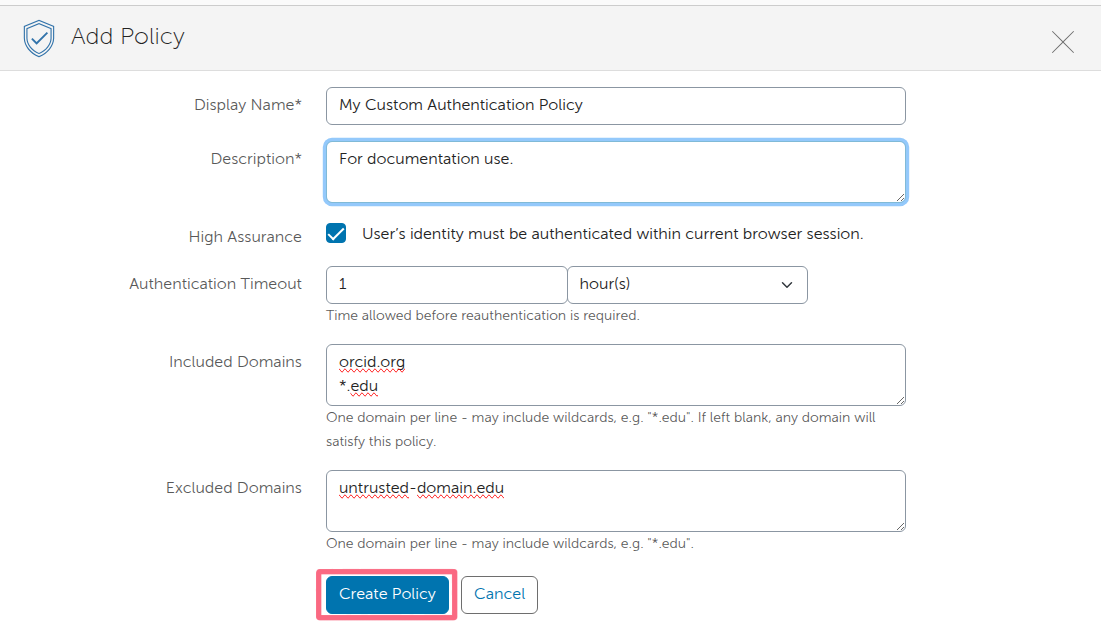The image size is (1101, 623).
Task: Expand the time unit combo box to change units
Action: (687, 285)
